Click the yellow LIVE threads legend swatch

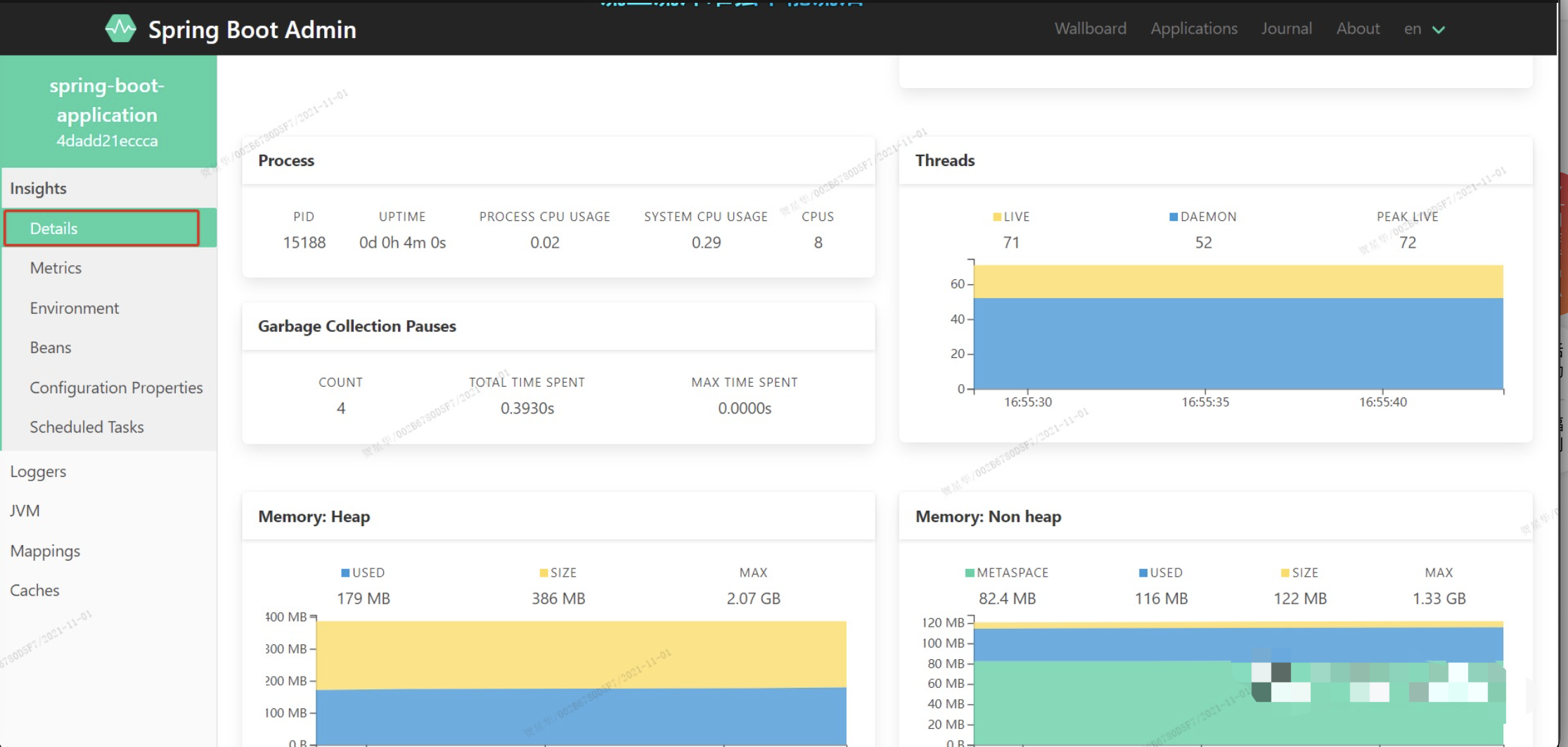point(997,217)
